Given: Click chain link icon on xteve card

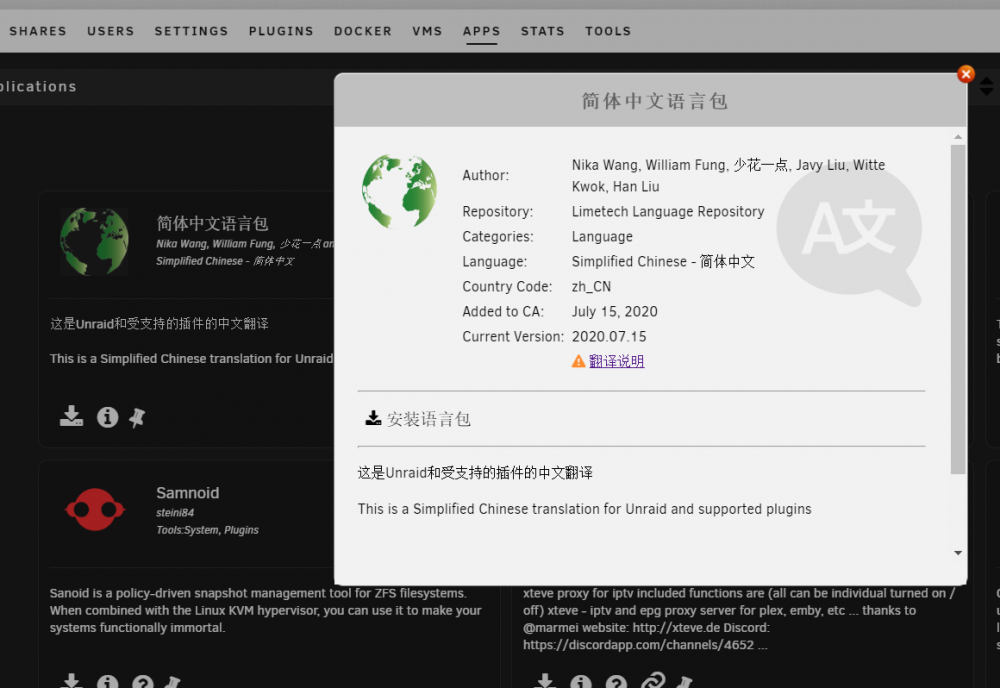Looking at the screenshot, I should (652, 681).
